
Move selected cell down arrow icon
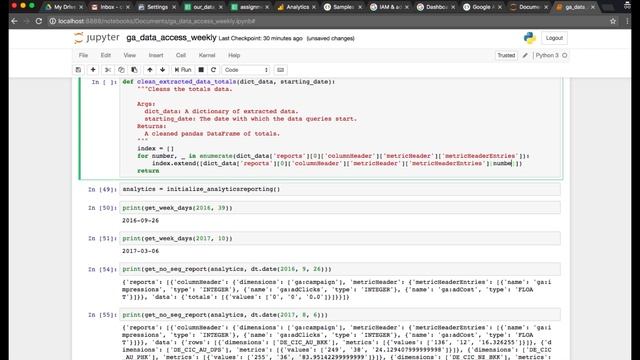pos(162,70)
